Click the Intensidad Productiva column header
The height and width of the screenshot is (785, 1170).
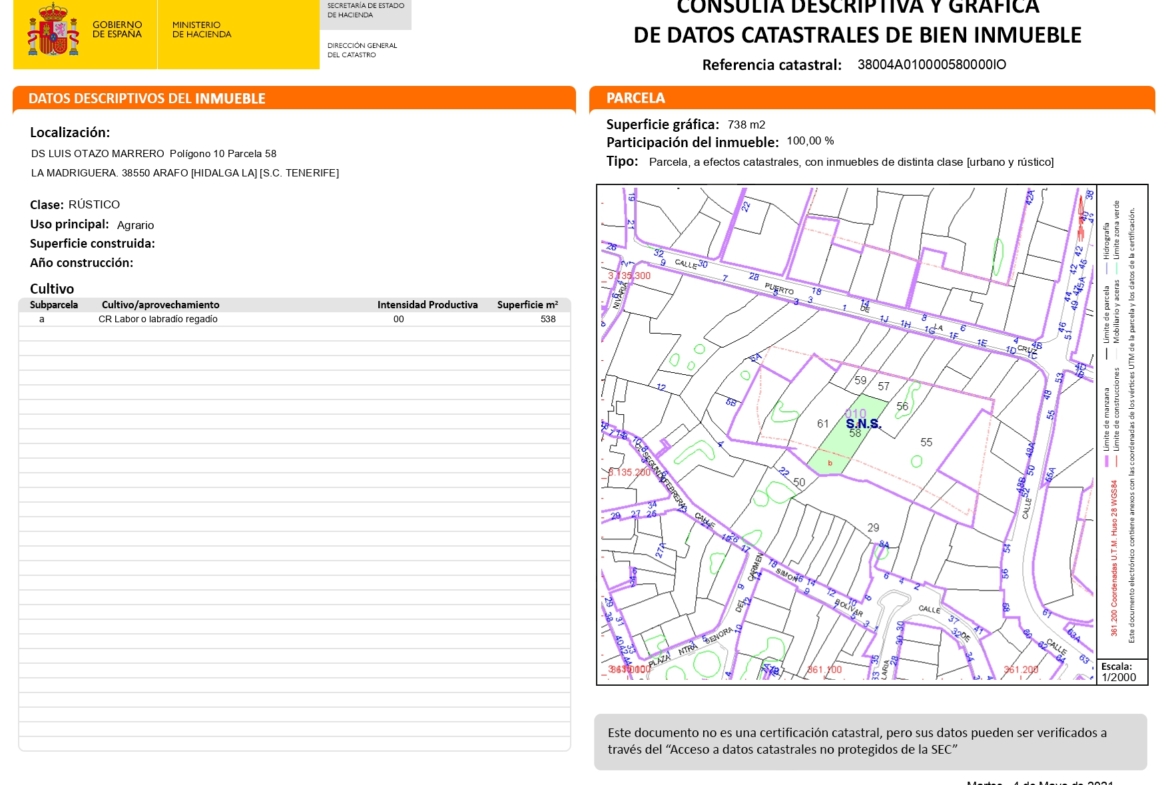click(x=427, y=305)
